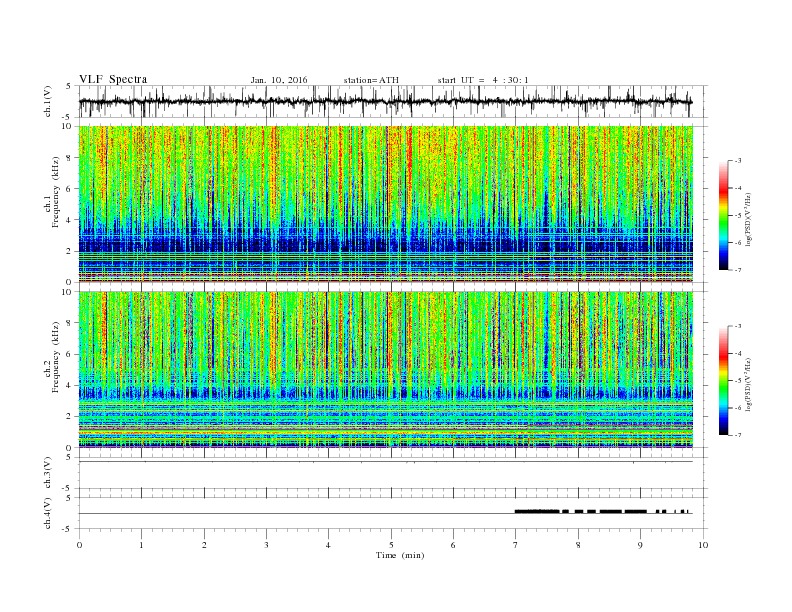Screen dimensions: 792x612
Task: Click the ch.4 pulse block starting at 7 min
Action: point(537,511)
